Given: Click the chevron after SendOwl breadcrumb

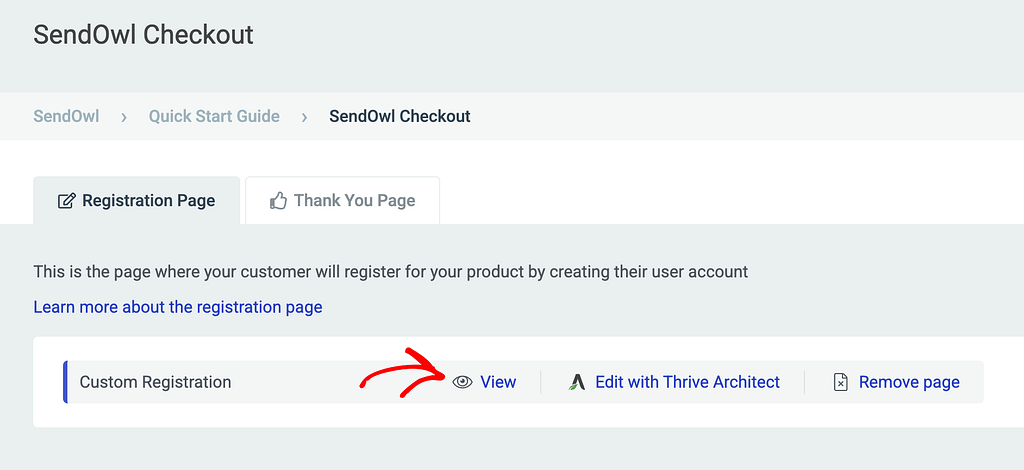Looking at the screenshot, I should pyautogui.click(x=124, y=118).
